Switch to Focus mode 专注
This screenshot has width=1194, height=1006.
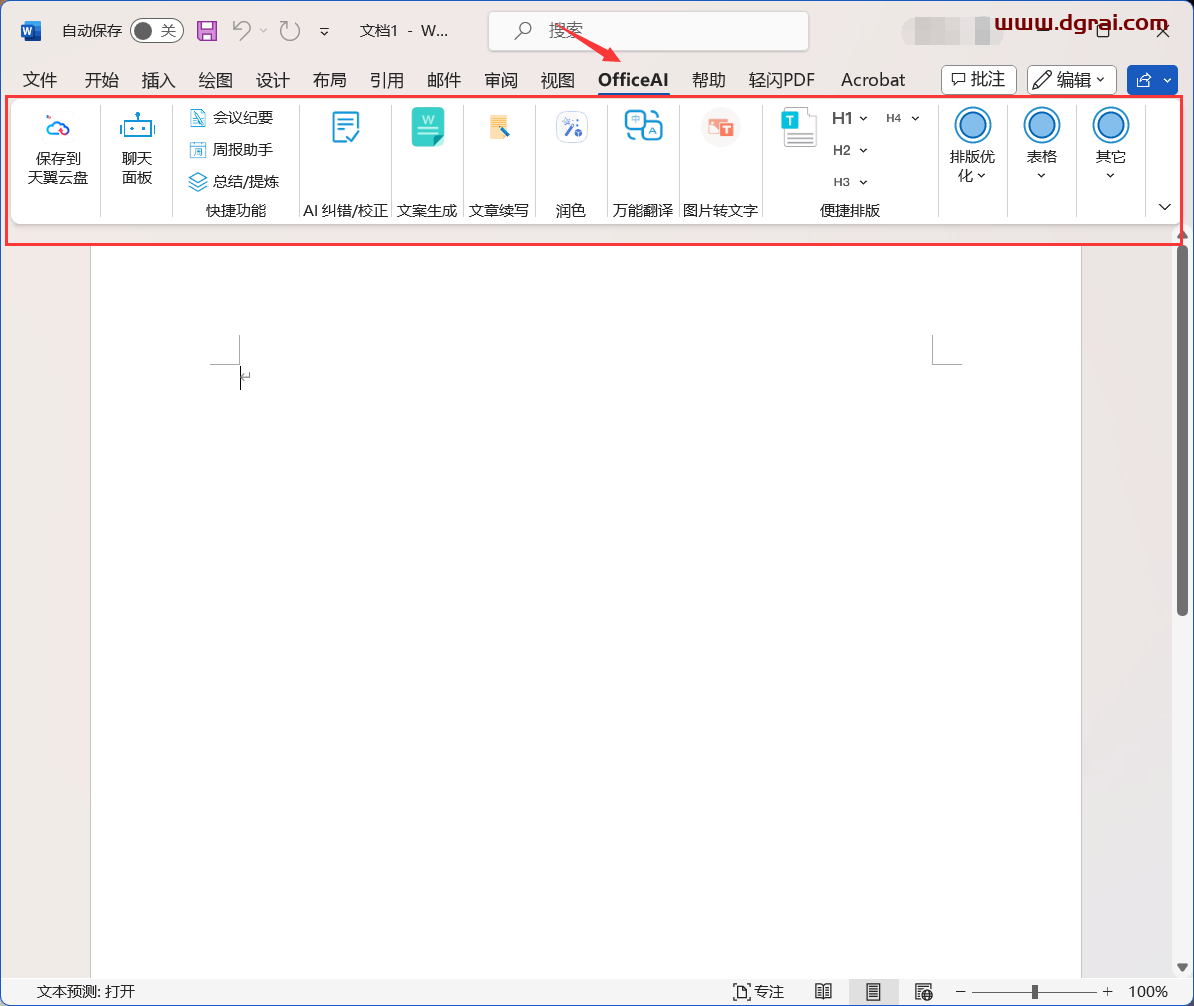click(758, 992)
